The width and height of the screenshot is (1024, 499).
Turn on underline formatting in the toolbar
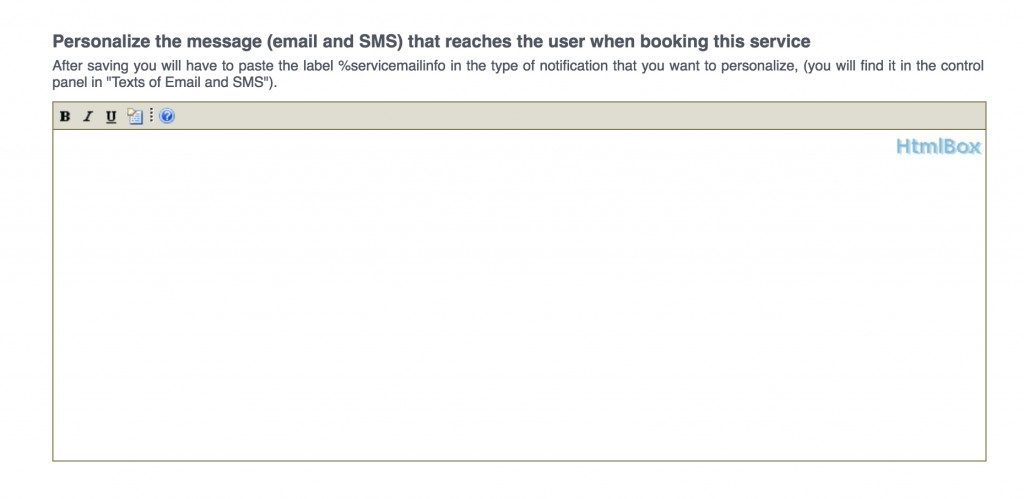111,117
